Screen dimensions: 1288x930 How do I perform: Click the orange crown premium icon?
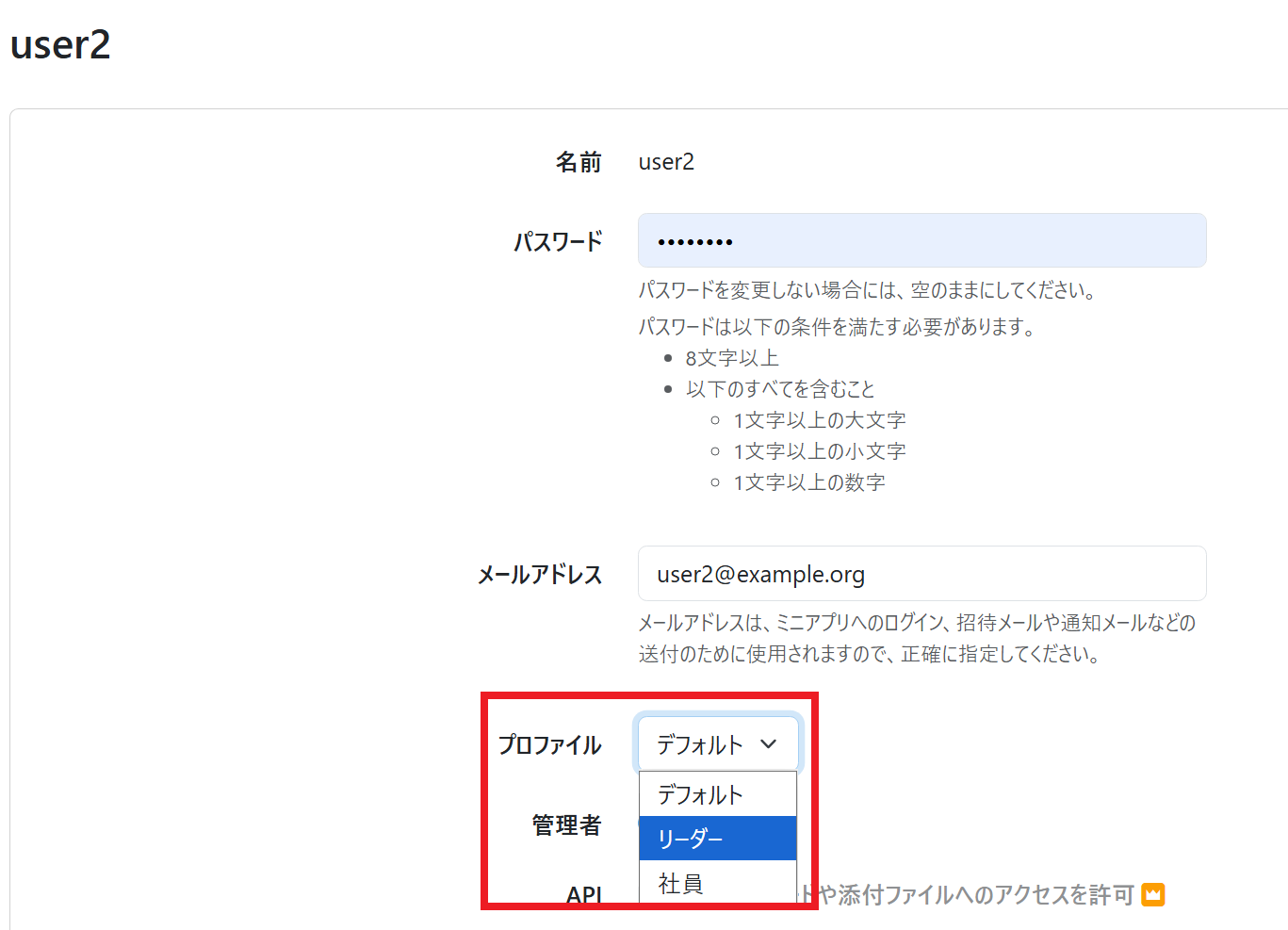(x=1153, y=894)
